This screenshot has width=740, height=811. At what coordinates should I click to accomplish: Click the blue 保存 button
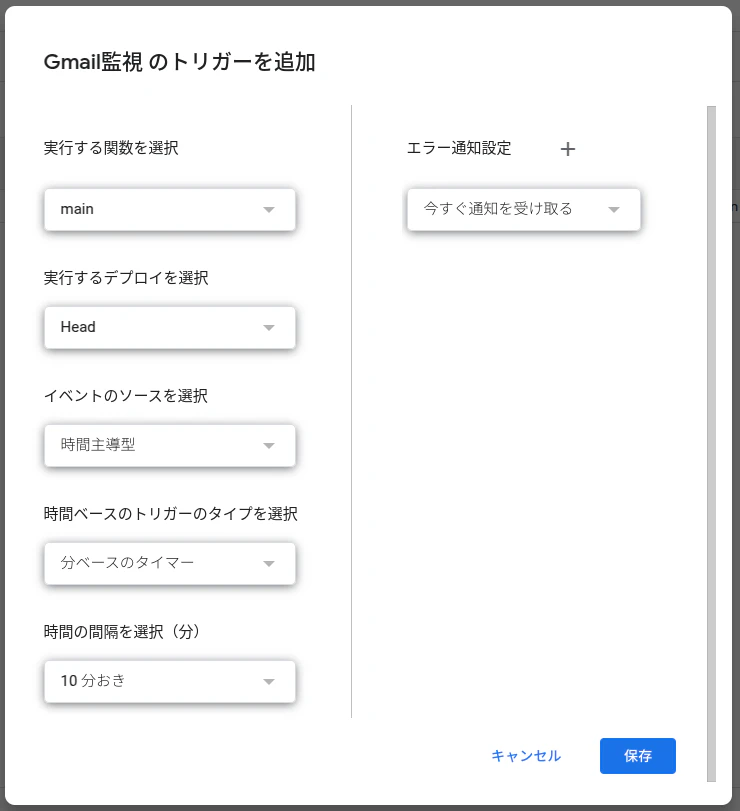[638, 756]
